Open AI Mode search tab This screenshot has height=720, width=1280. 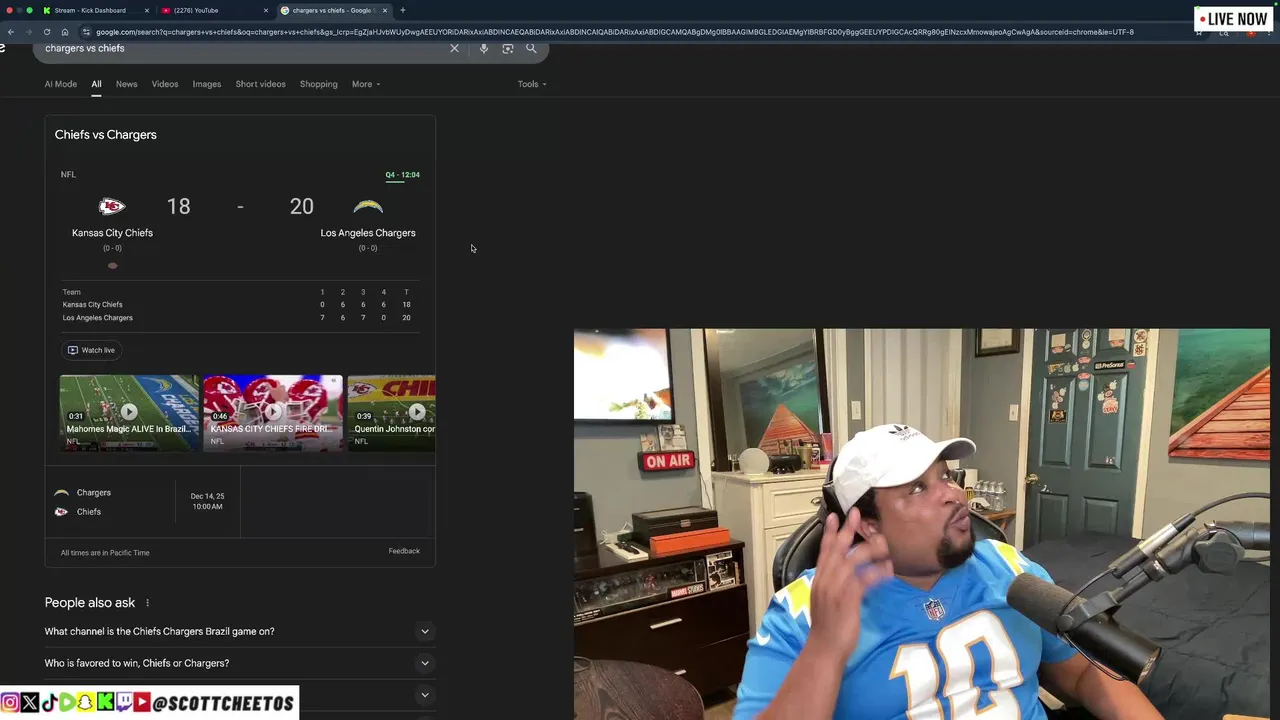(x=60, y=84)
